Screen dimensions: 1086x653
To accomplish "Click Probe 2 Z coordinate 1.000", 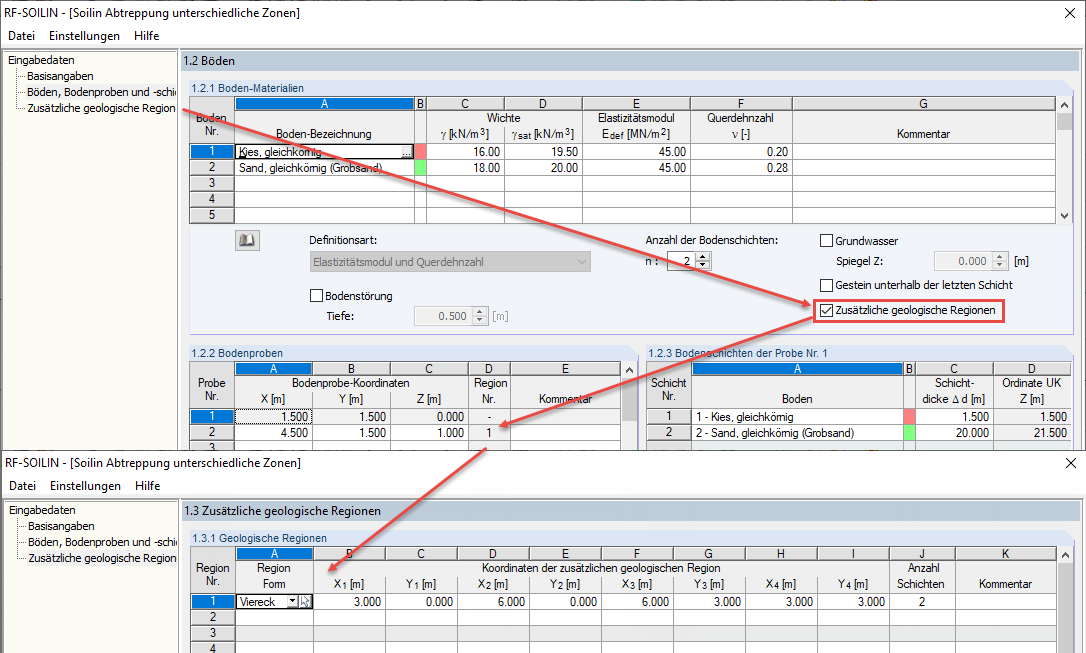I will pos(429,433).
